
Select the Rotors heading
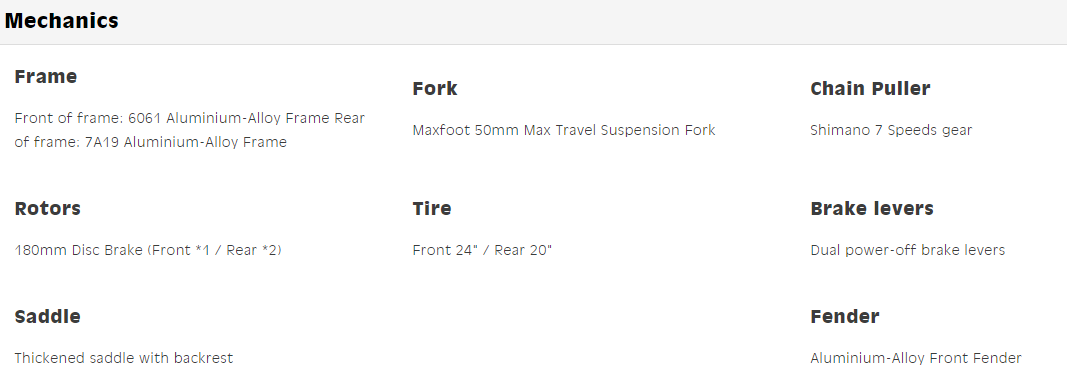tap(48, 208)
